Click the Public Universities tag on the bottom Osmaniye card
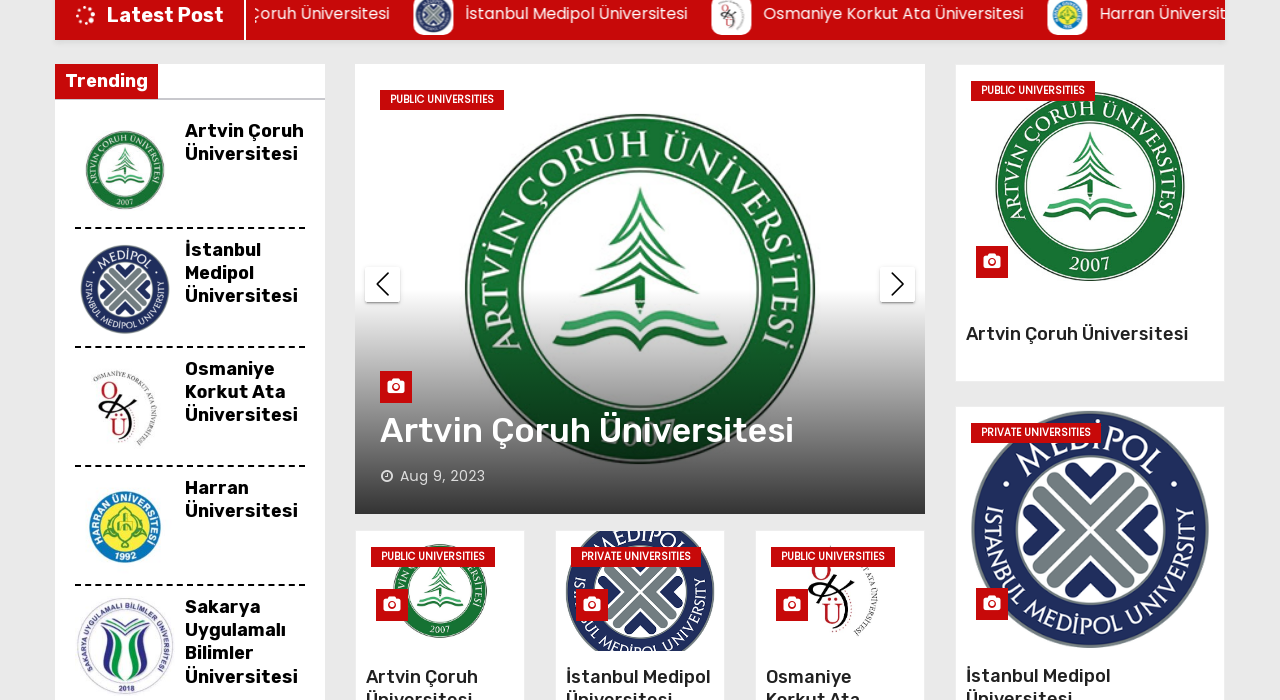1280x700 pixels. tap(833, 557)
